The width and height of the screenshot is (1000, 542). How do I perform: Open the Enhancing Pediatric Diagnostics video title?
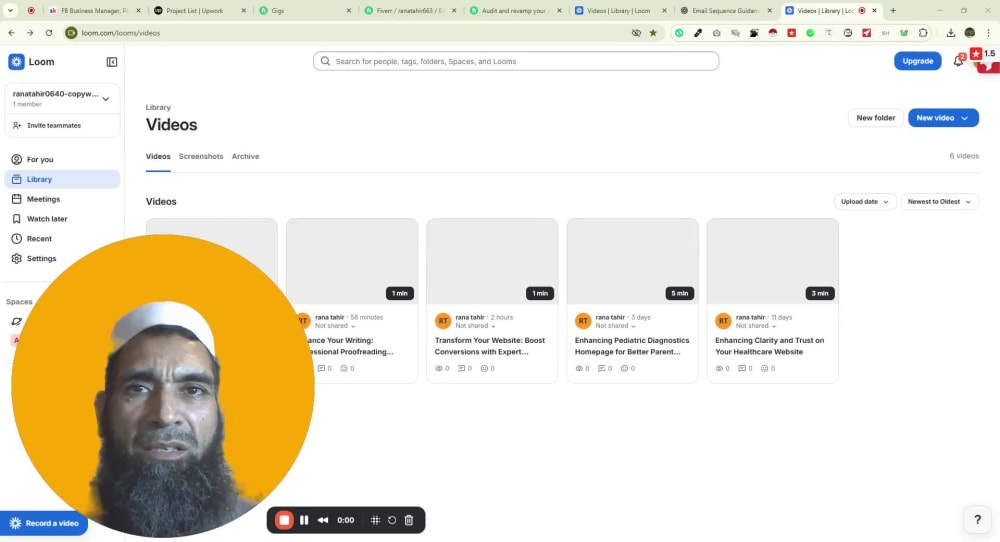[x=632, y=346]
